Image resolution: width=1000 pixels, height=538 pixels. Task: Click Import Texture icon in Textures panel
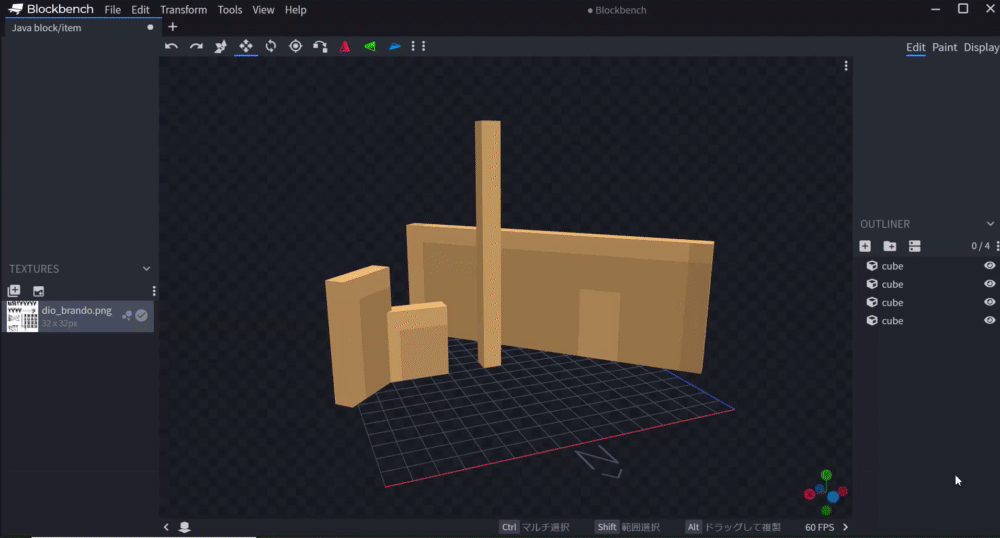[14, 291]
